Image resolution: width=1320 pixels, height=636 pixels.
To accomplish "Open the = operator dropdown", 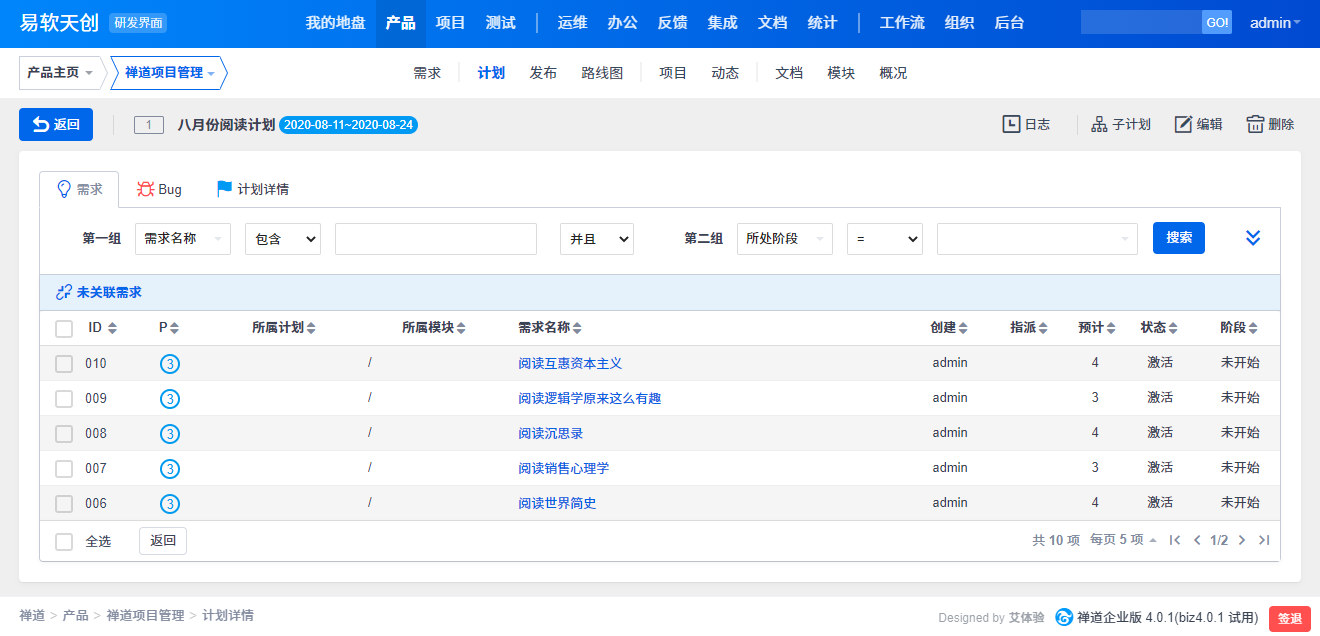I will 885,239.
